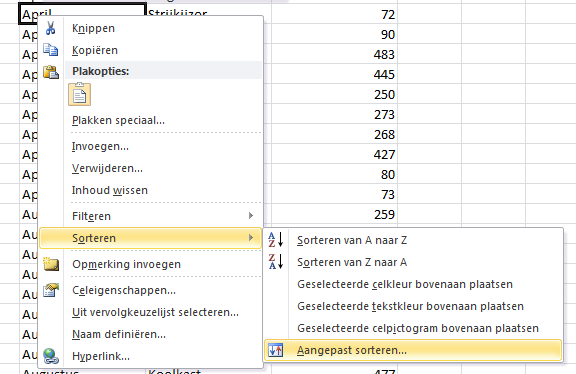Select the active April cell
Image resolution: width=576 pixels, height=374 pixels.
pyautogui.click(x=83, y=10)
